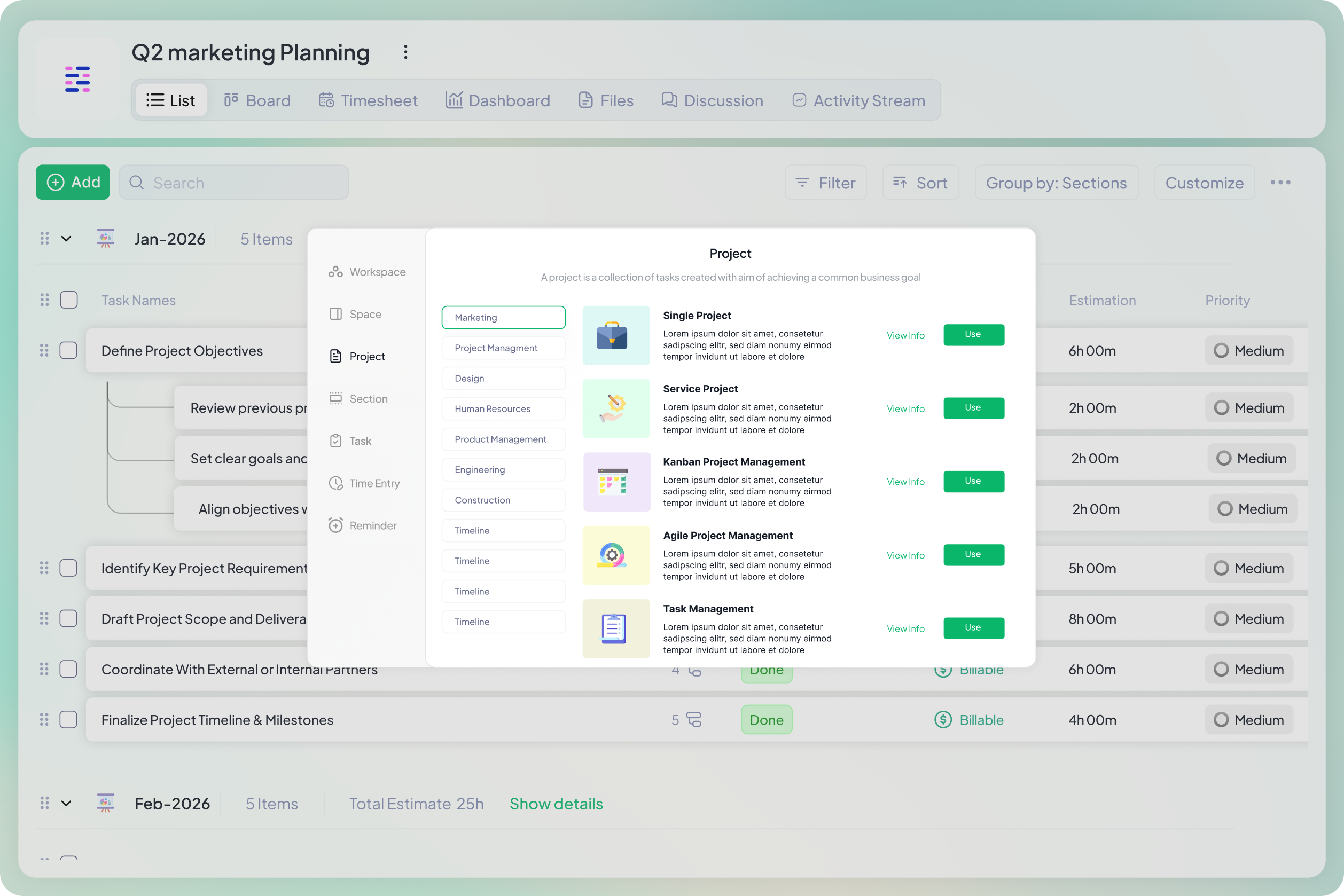Click drag handle for Identify Key Project Requirements
The image size is (1344, 896).
44,568
